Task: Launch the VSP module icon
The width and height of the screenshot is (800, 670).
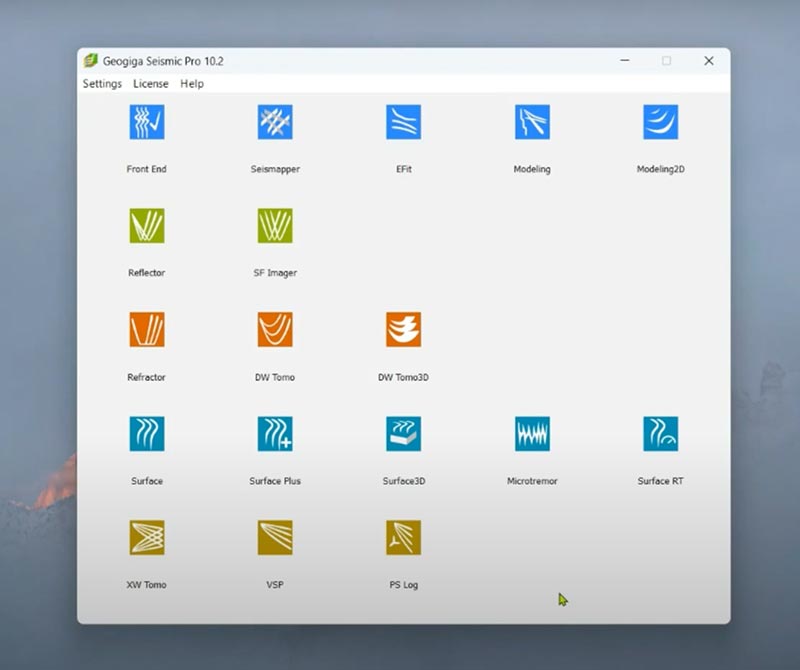Action: pos(275,537)
